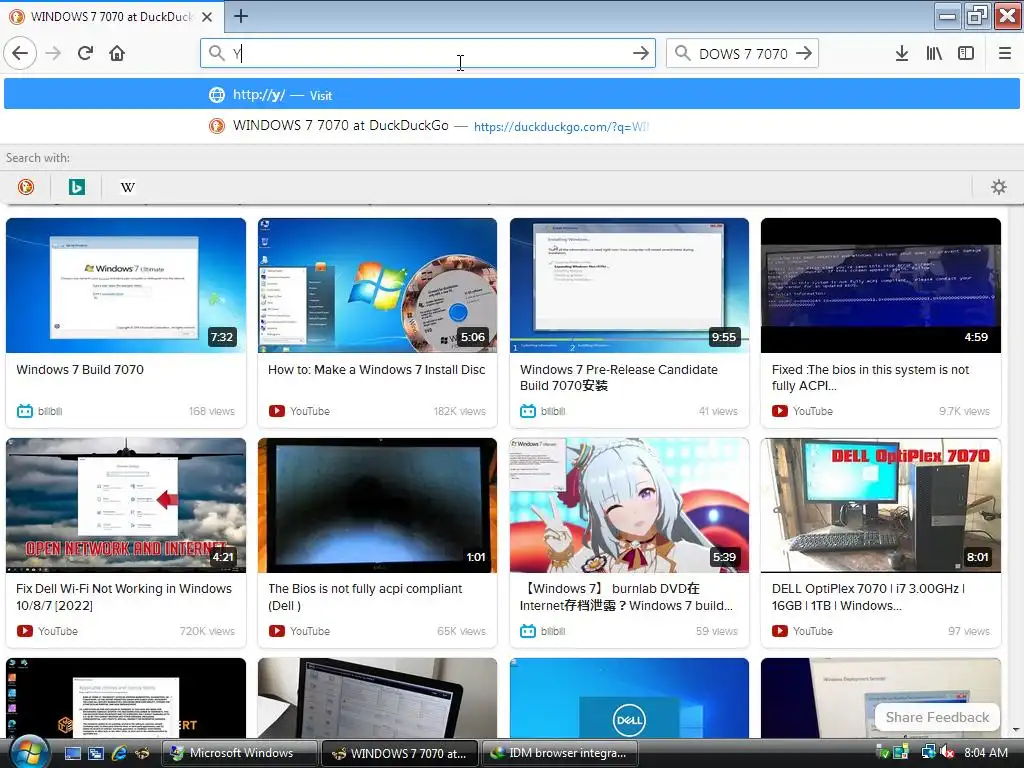Screen dimensions: 1024x768
Task: Open the browser home page
Action: (x=117, y=53)
